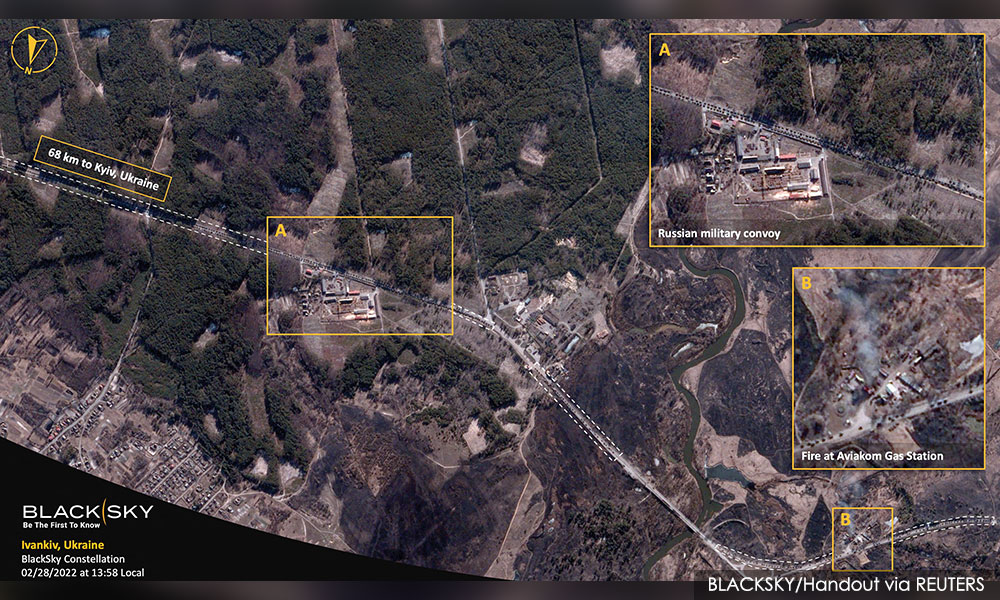
Task: Click the BlackSky logo
Action: click(x=87, y=511)
